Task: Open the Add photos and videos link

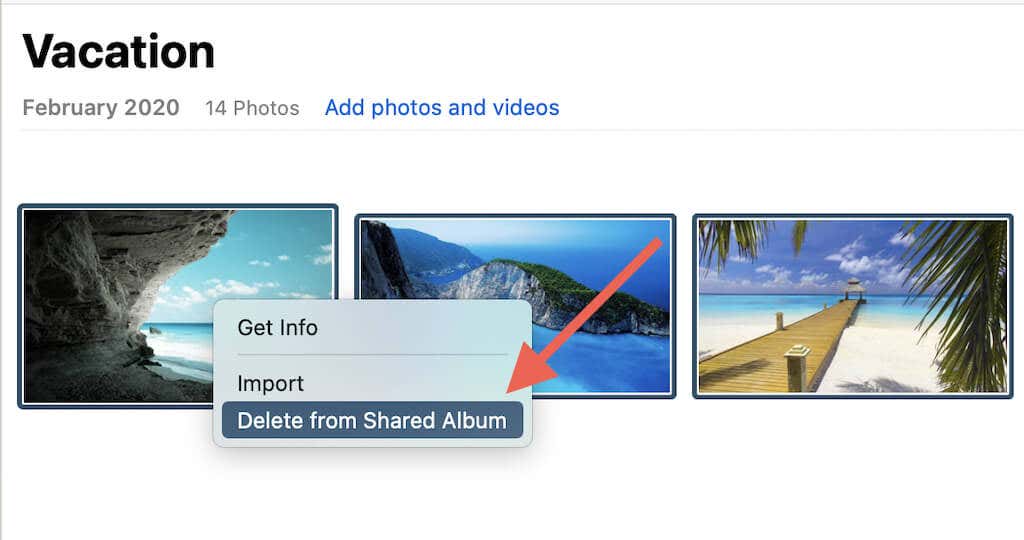Action: 442,108
